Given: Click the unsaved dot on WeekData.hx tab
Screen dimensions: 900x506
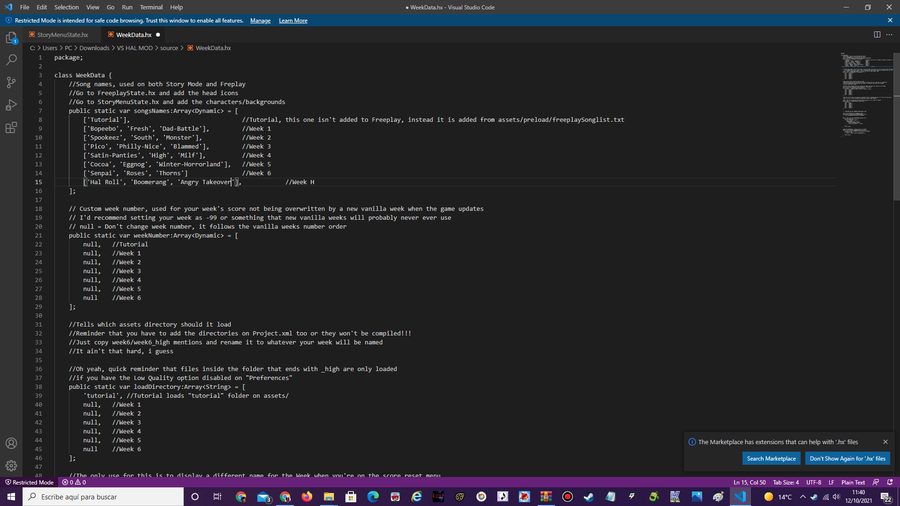Looking at the screenshot, I should coord(158,34).
